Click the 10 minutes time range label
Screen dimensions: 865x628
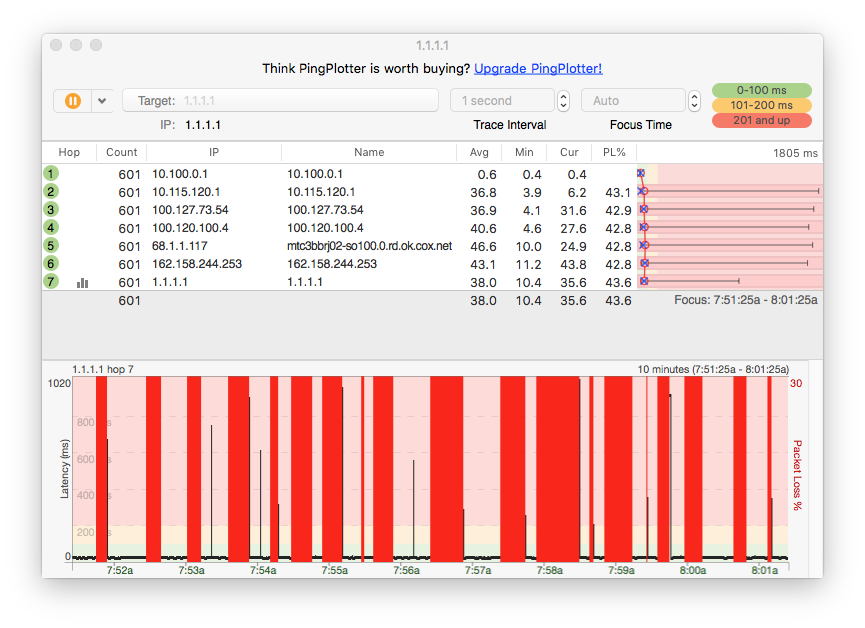click(x=713, y=369)
